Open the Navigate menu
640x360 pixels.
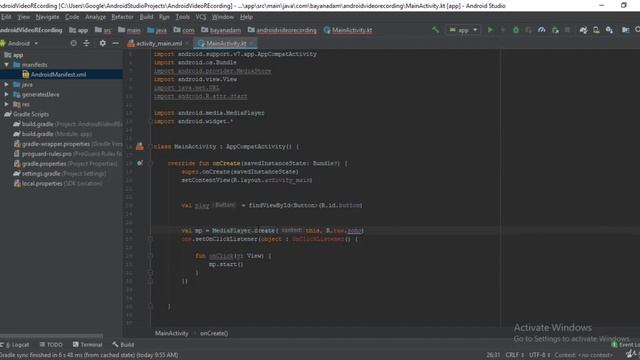click(47, 17)
